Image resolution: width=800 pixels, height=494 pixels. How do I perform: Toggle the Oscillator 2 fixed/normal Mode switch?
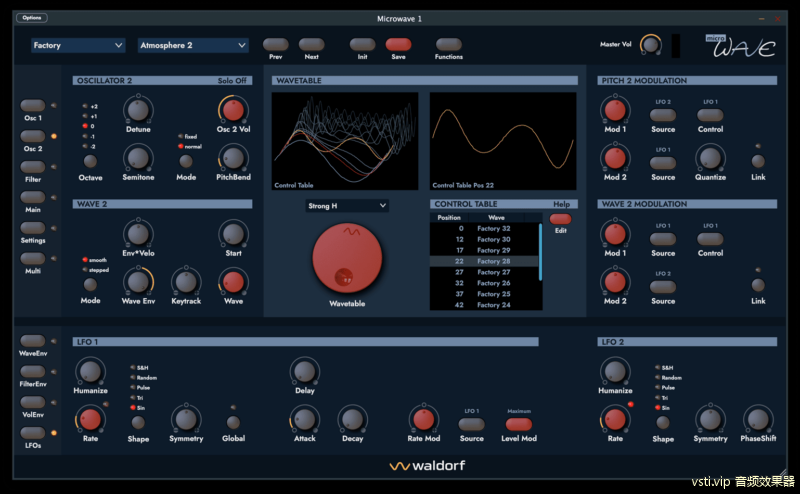point(186,161)
